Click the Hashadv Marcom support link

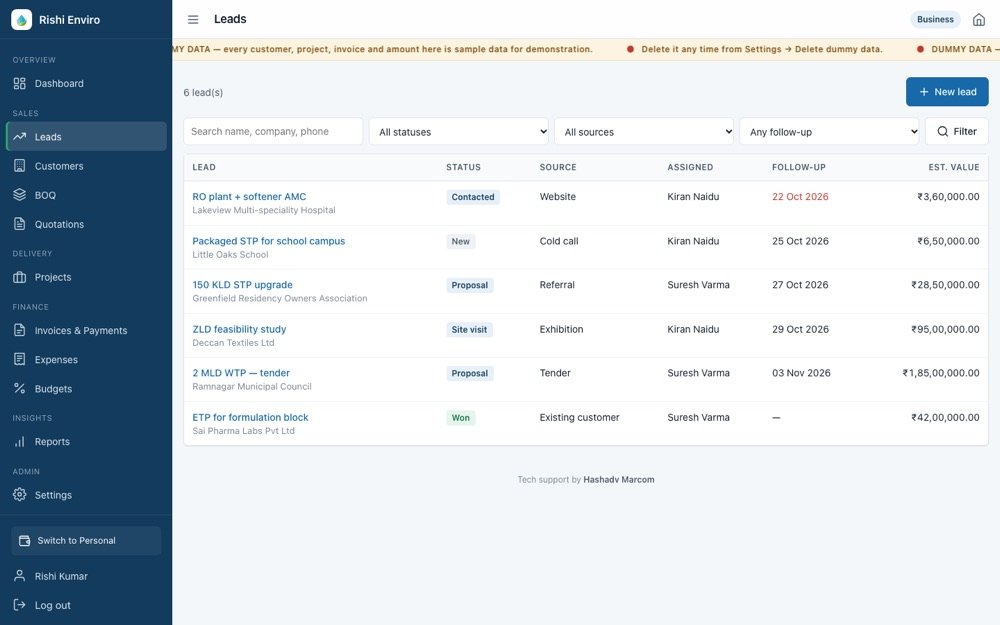tap(619, 480)
